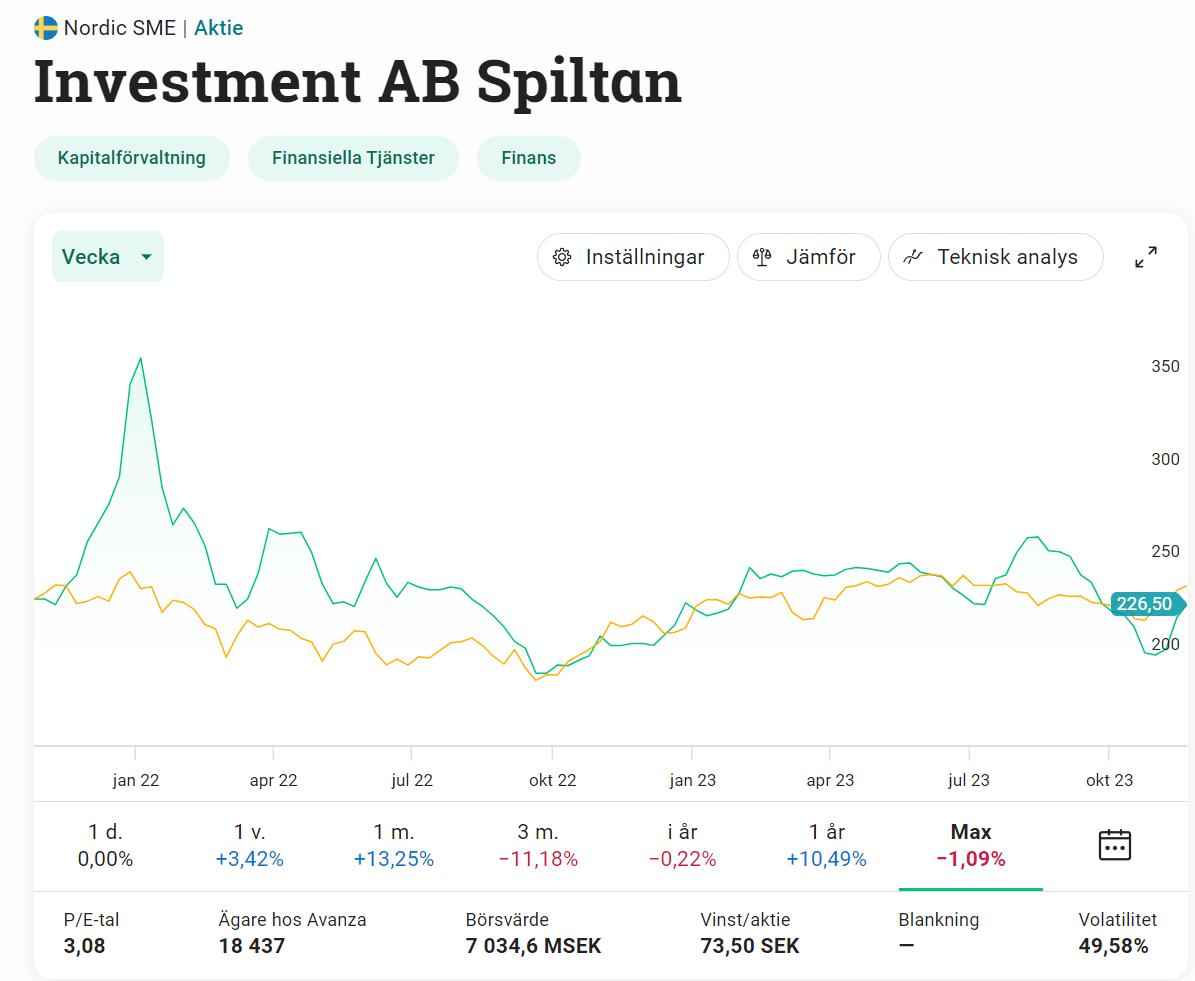Open the Vecka interval dropdown
Viewport: 1195px width, 981px height.
click(x=107, y=256)
